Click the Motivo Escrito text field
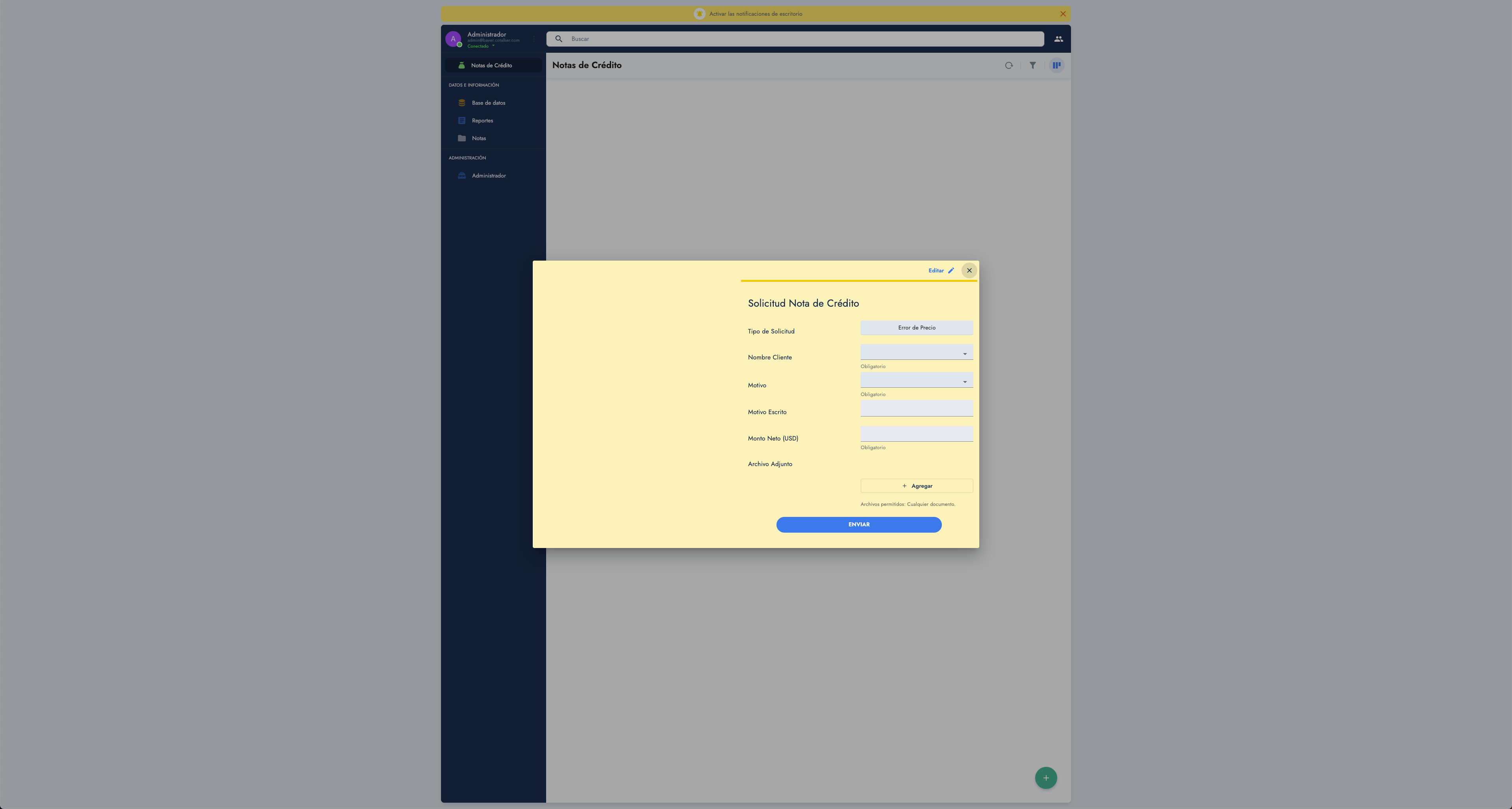Screen dimensions: 1512x809 pyautogui.click(x=916, y=408)
